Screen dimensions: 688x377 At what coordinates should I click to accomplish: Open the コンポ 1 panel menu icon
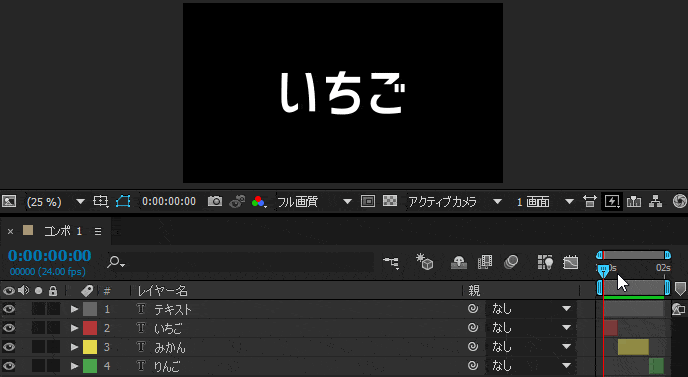point(98,231)
